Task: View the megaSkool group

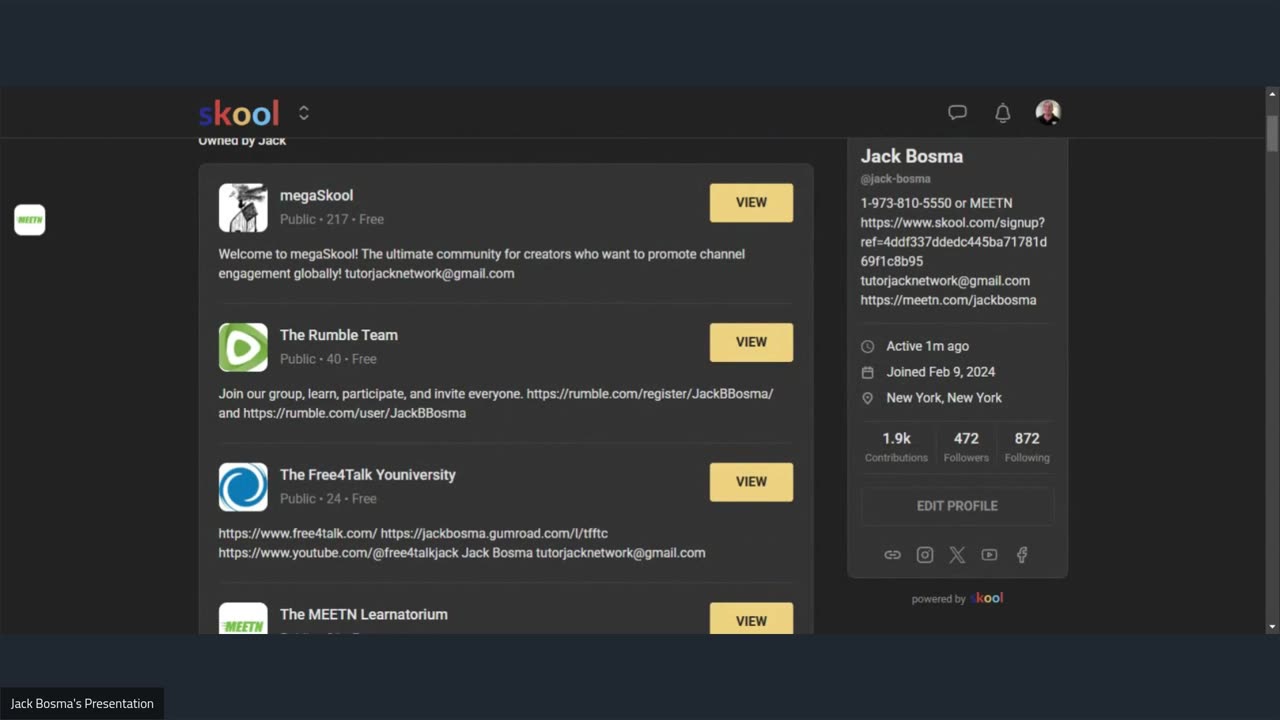Action: tap(751, 202)
